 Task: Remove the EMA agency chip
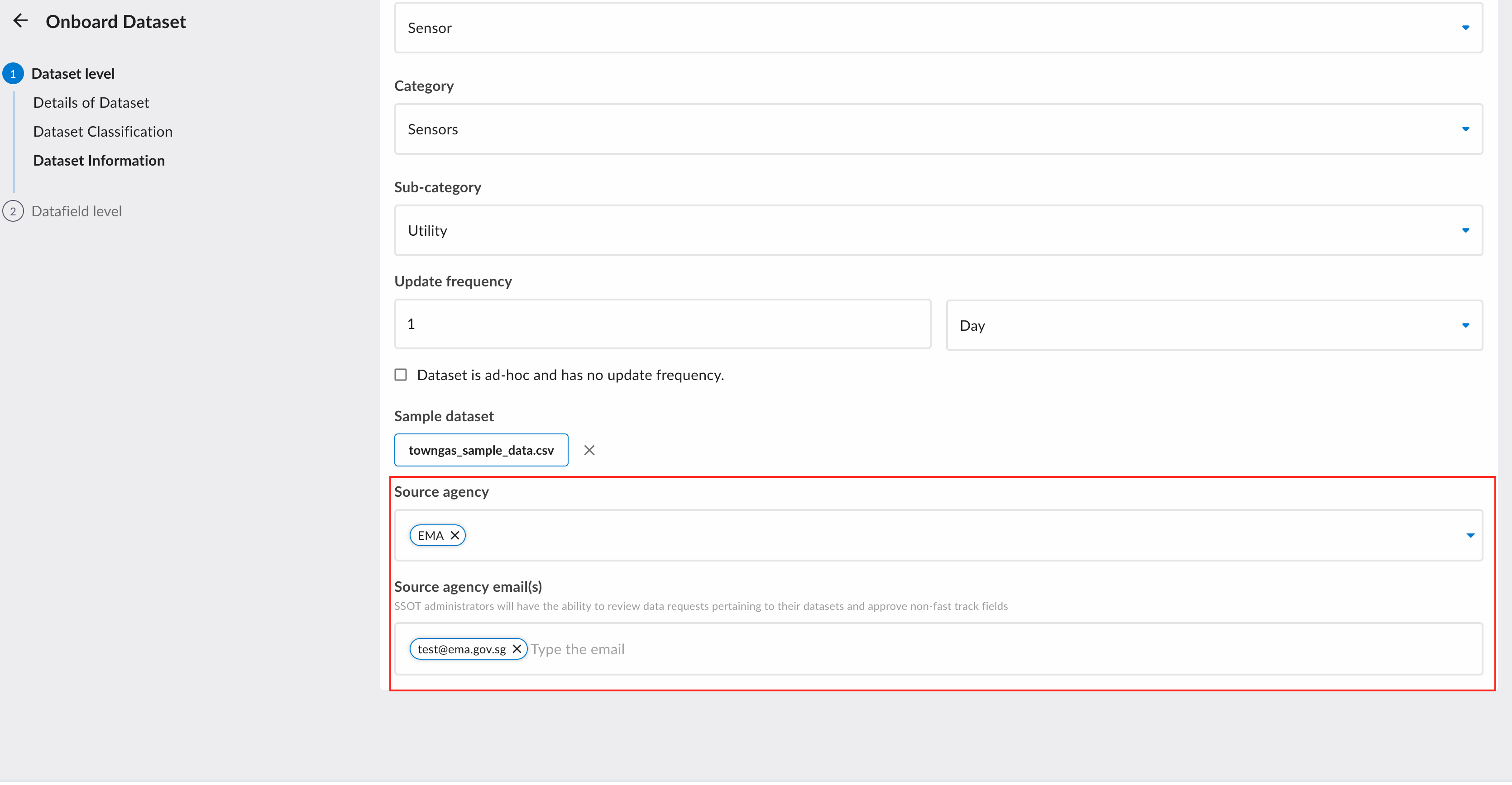(455, 535)
